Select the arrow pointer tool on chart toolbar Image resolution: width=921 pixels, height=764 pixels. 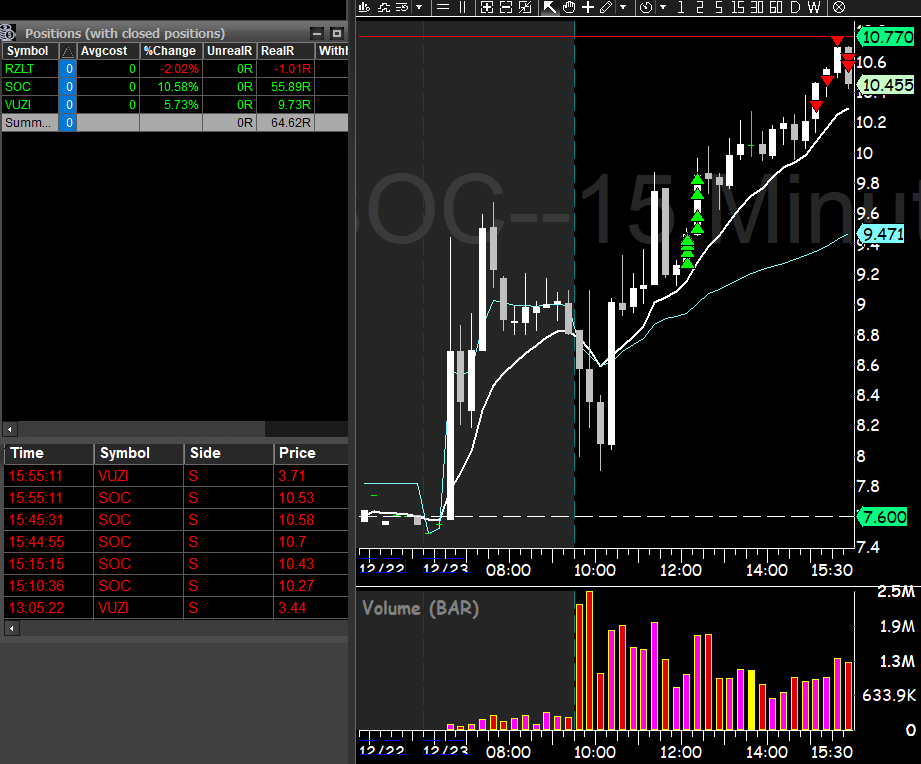(547, 8)
